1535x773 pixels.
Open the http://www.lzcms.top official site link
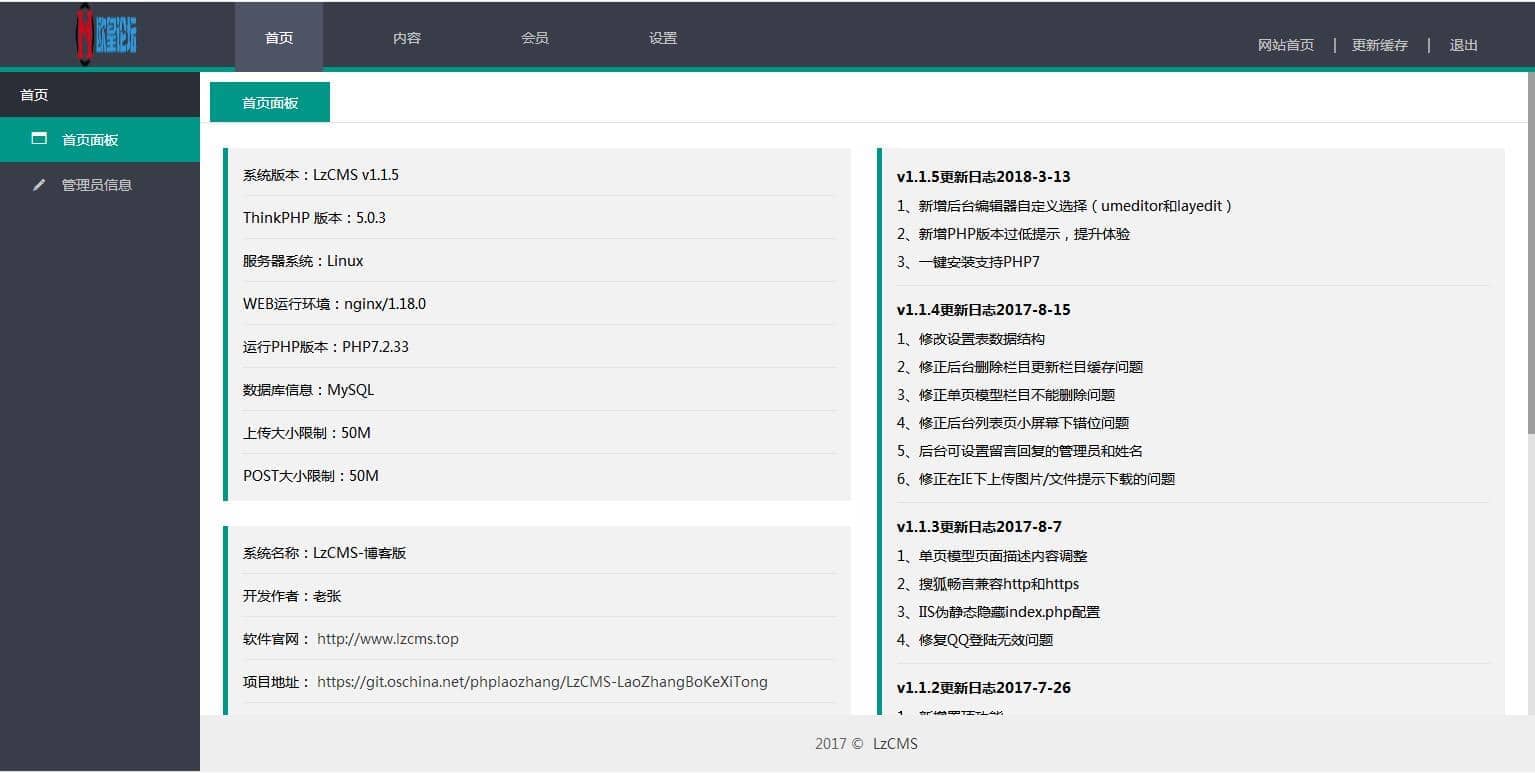point(388,639)
